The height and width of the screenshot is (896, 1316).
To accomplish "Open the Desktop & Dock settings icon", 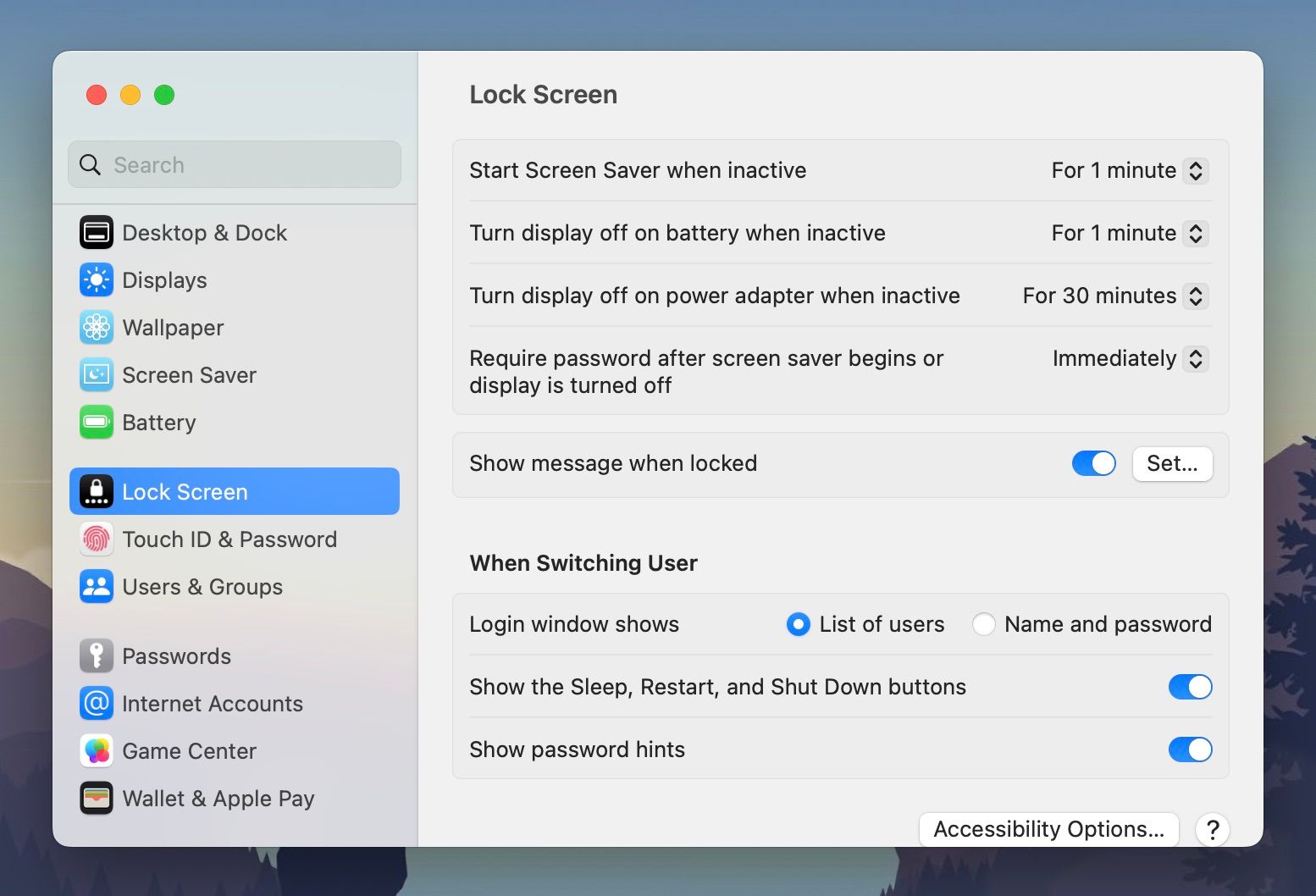I will (x=97, y=232).
